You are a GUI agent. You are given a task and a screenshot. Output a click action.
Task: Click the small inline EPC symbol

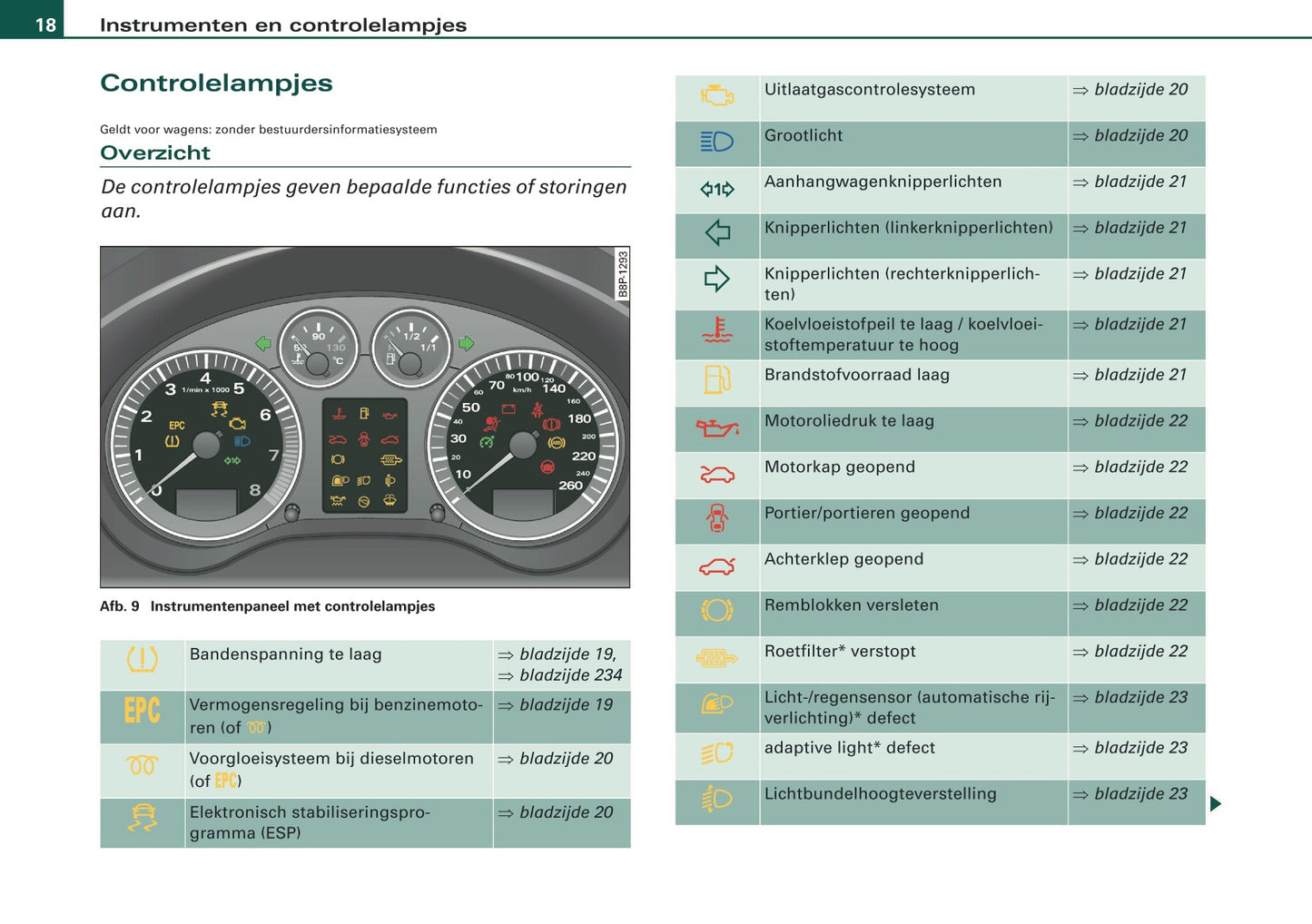coord(226,781)
